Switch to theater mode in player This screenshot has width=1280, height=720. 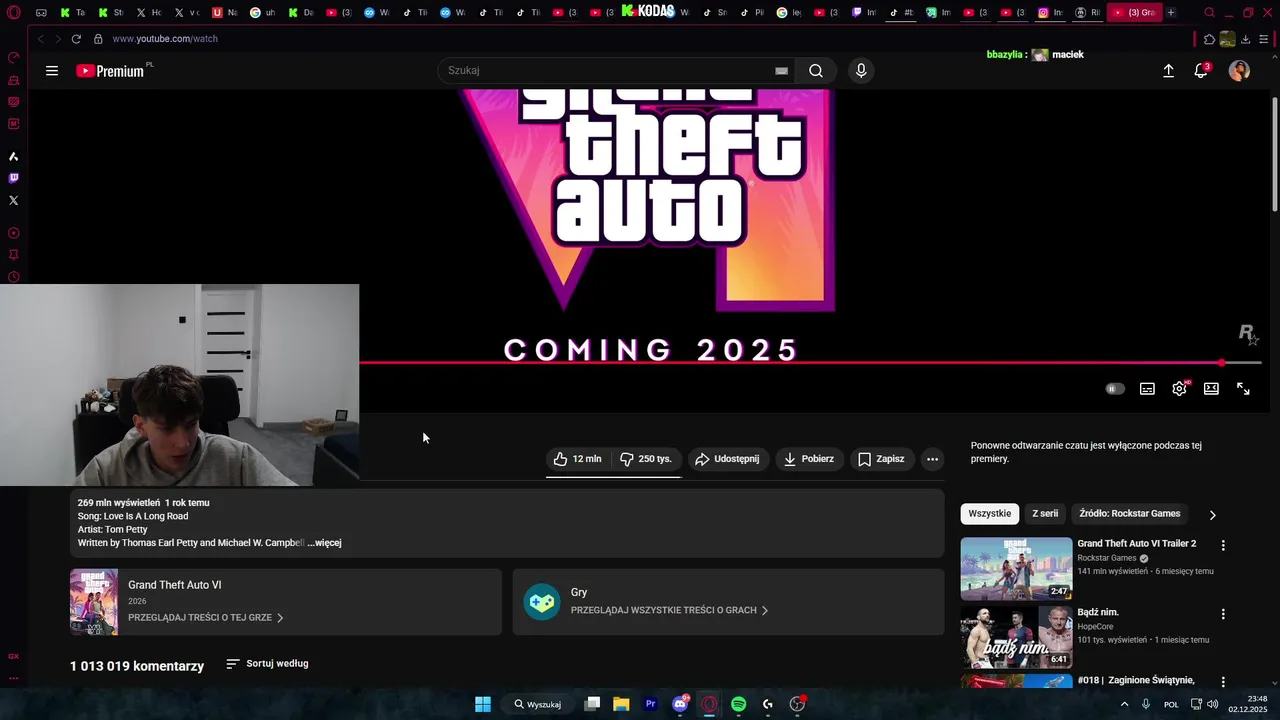tap(1211, 389)
